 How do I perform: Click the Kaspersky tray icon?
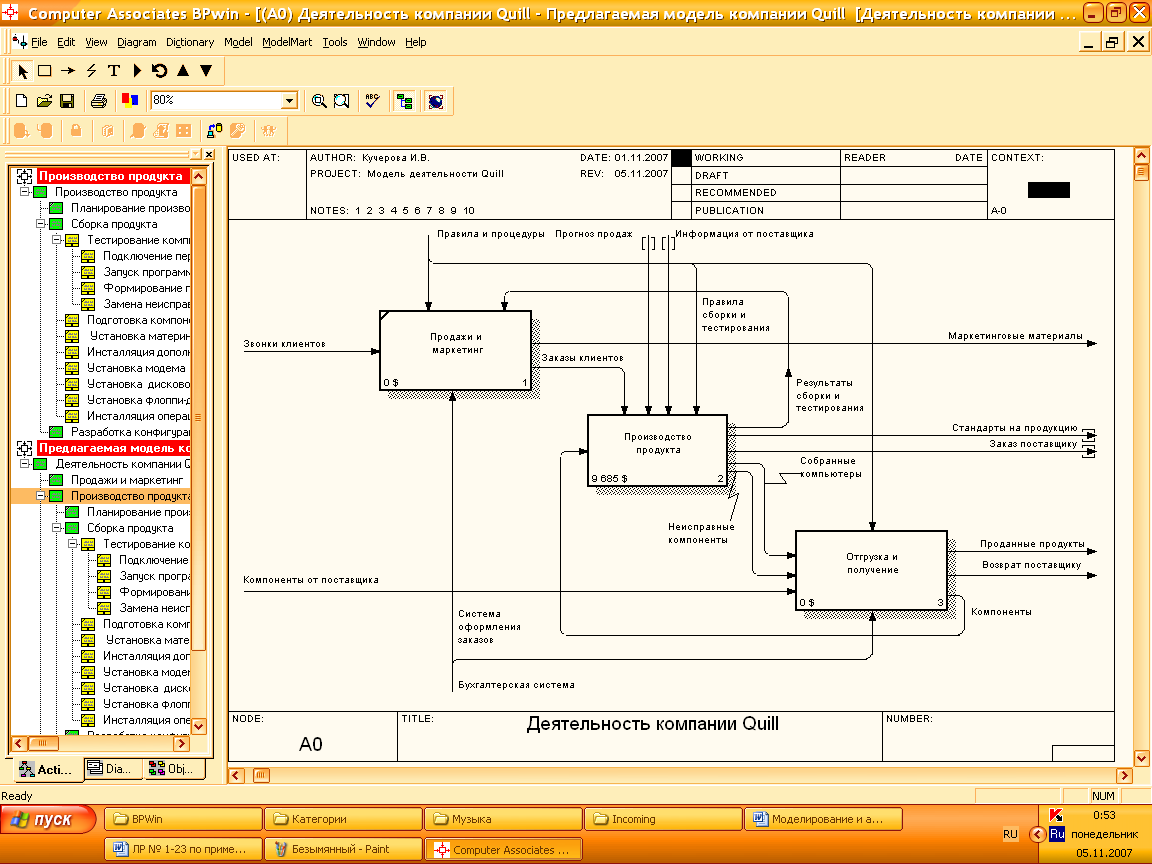click(x=1056, y=815)
